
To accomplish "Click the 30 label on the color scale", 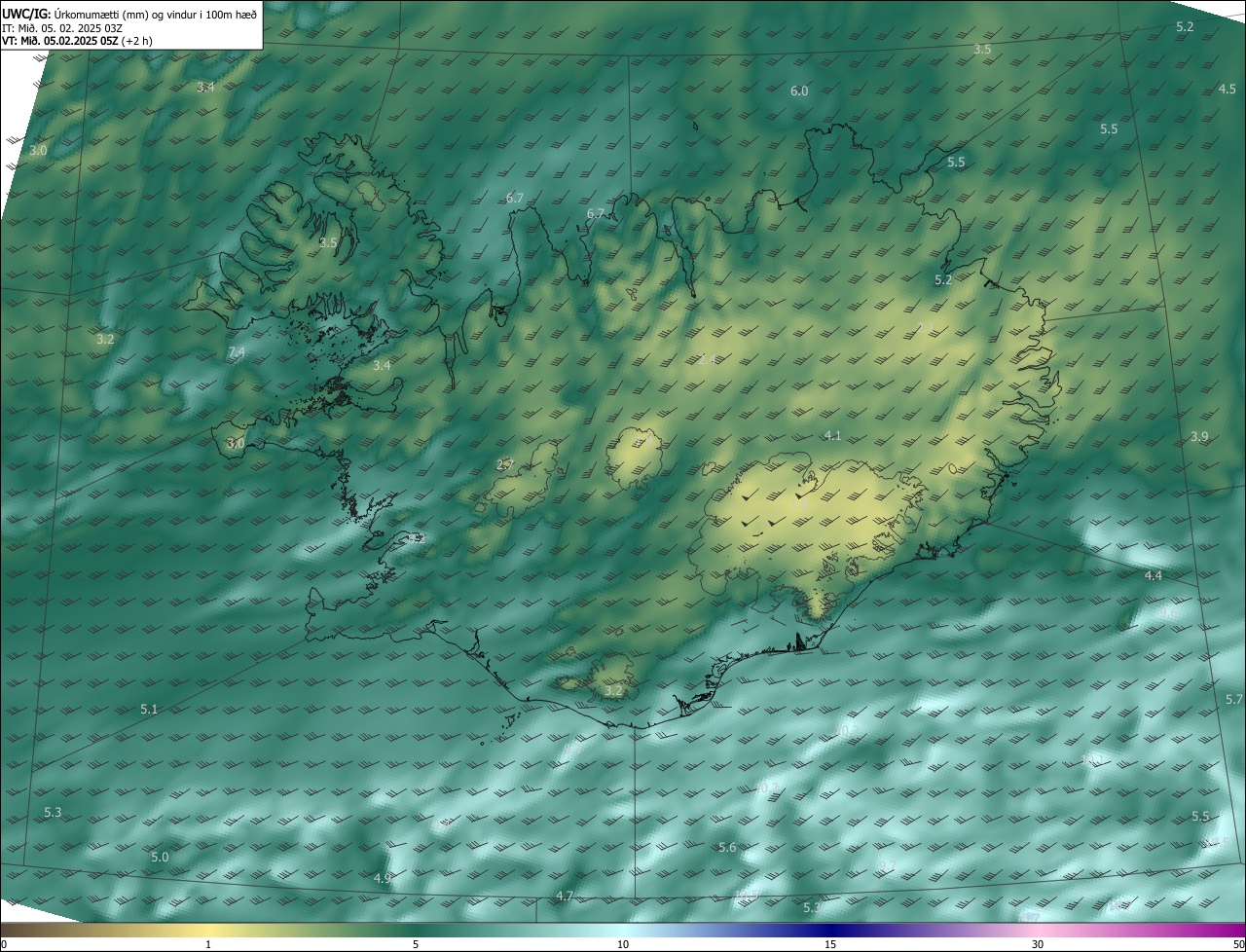I will tap(1038, 944).
